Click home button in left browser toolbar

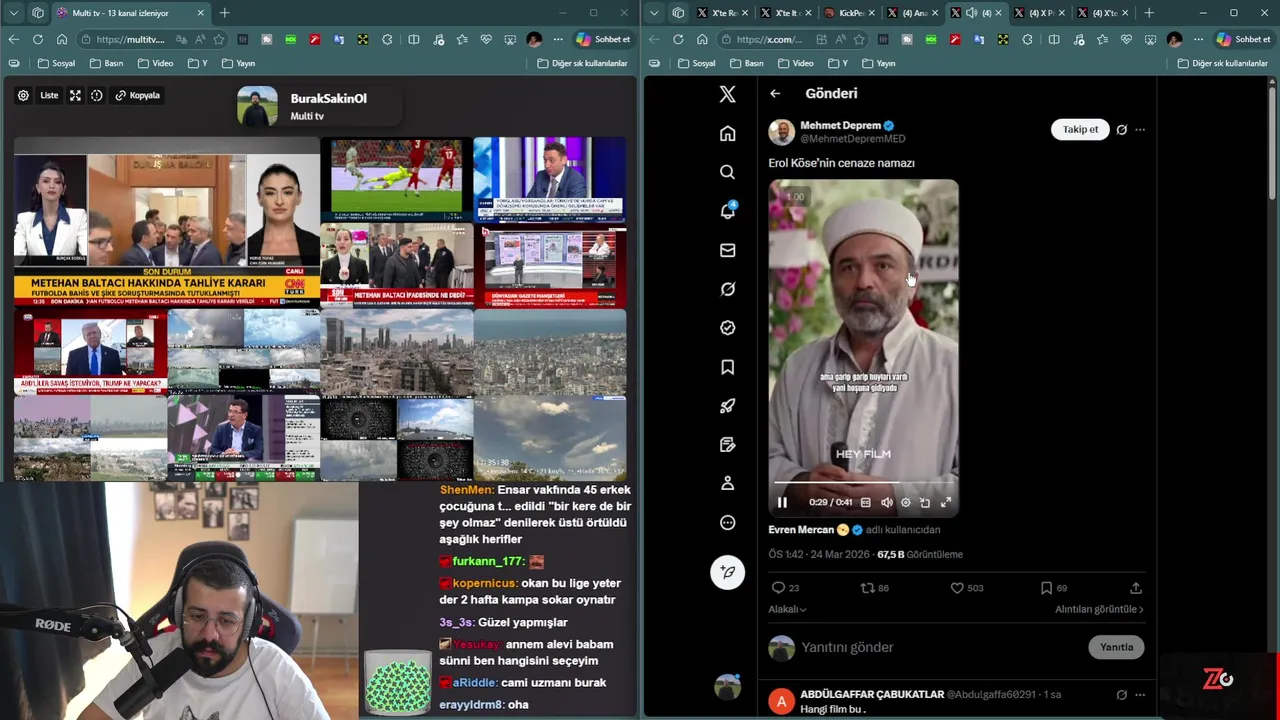pyautogui.click(x=61, y=39)
